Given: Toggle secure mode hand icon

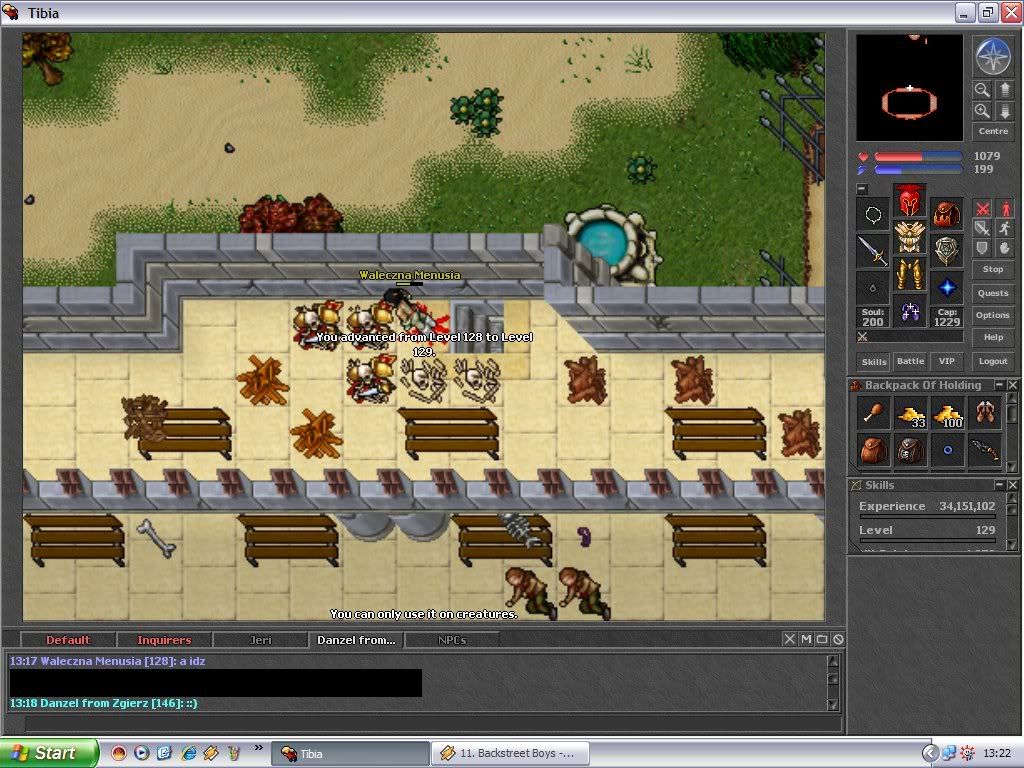Looking at the screenshot, I should pos(1004,248).
